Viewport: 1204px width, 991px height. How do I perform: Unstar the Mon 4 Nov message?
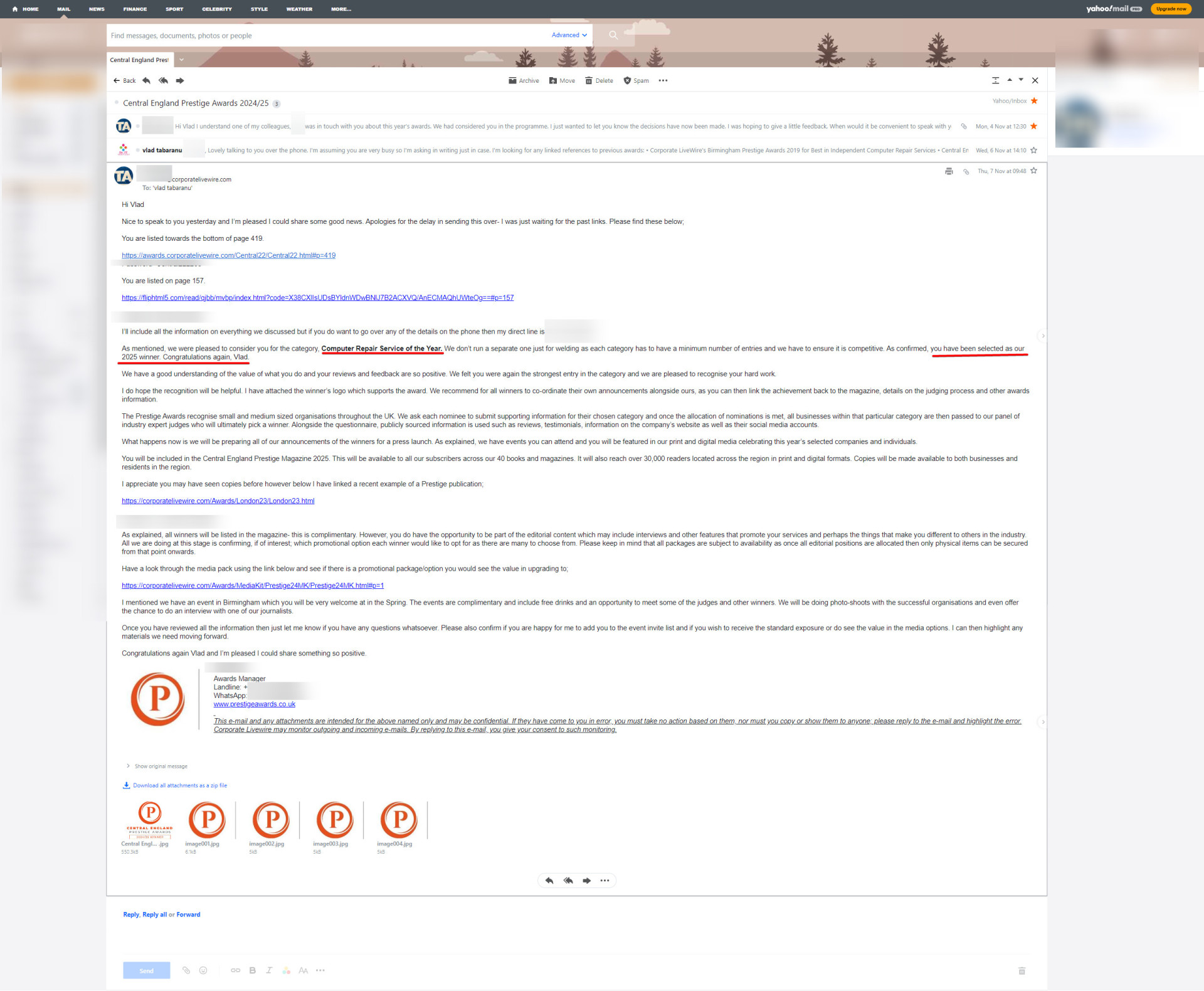1034,127
